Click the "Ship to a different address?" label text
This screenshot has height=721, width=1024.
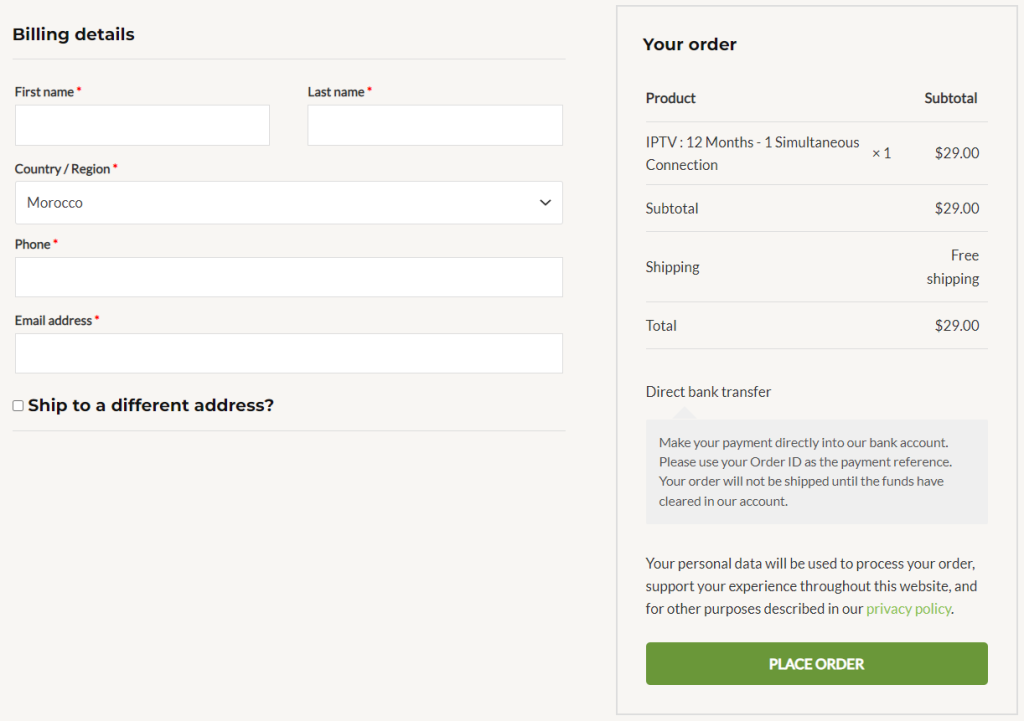tap(150, 405)
